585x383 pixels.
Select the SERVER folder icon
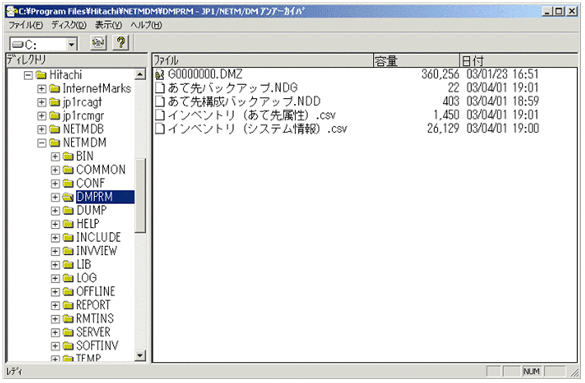tap(68, 332)
